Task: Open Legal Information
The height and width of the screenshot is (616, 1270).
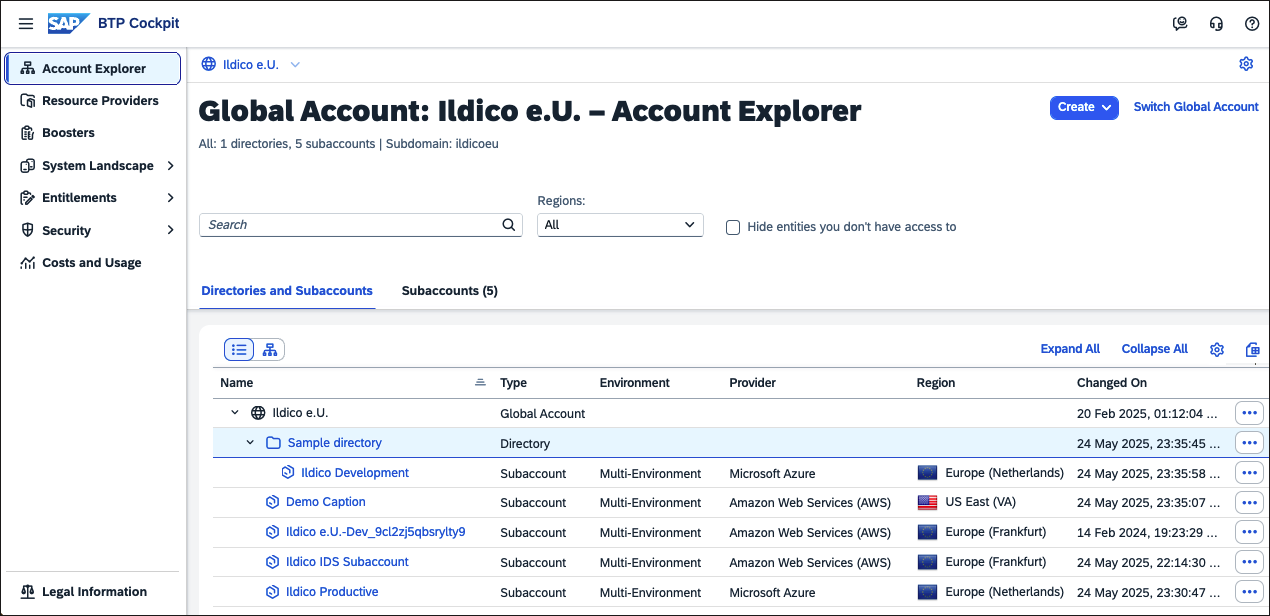Action: pyautogui.click(x=93, y=592)
